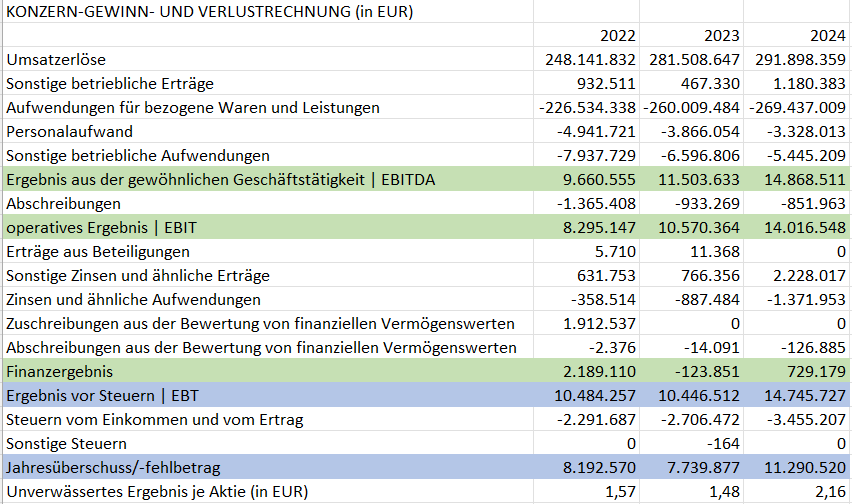The height and width of the screenshot is (504, 852).
Task: Select the Finanzergebnis row label cell
Action: point(58,371)
